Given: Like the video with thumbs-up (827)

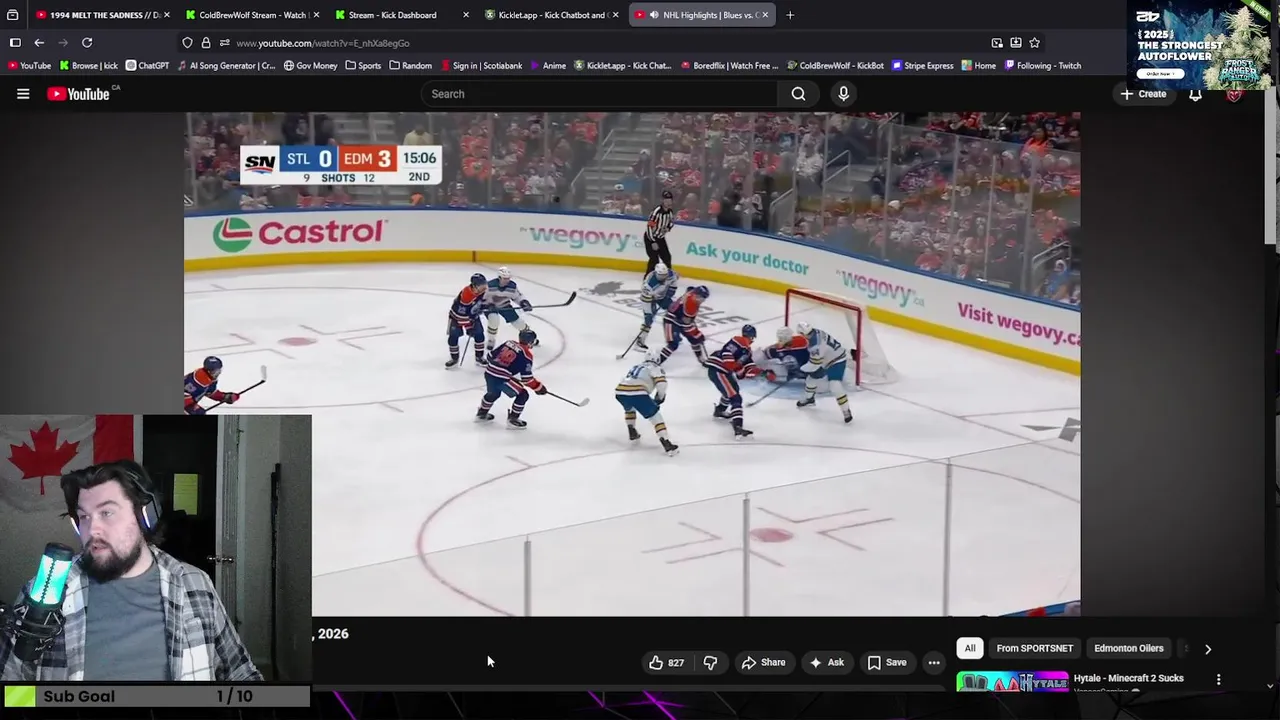Looking at the screenshot, I should point(666,662).
